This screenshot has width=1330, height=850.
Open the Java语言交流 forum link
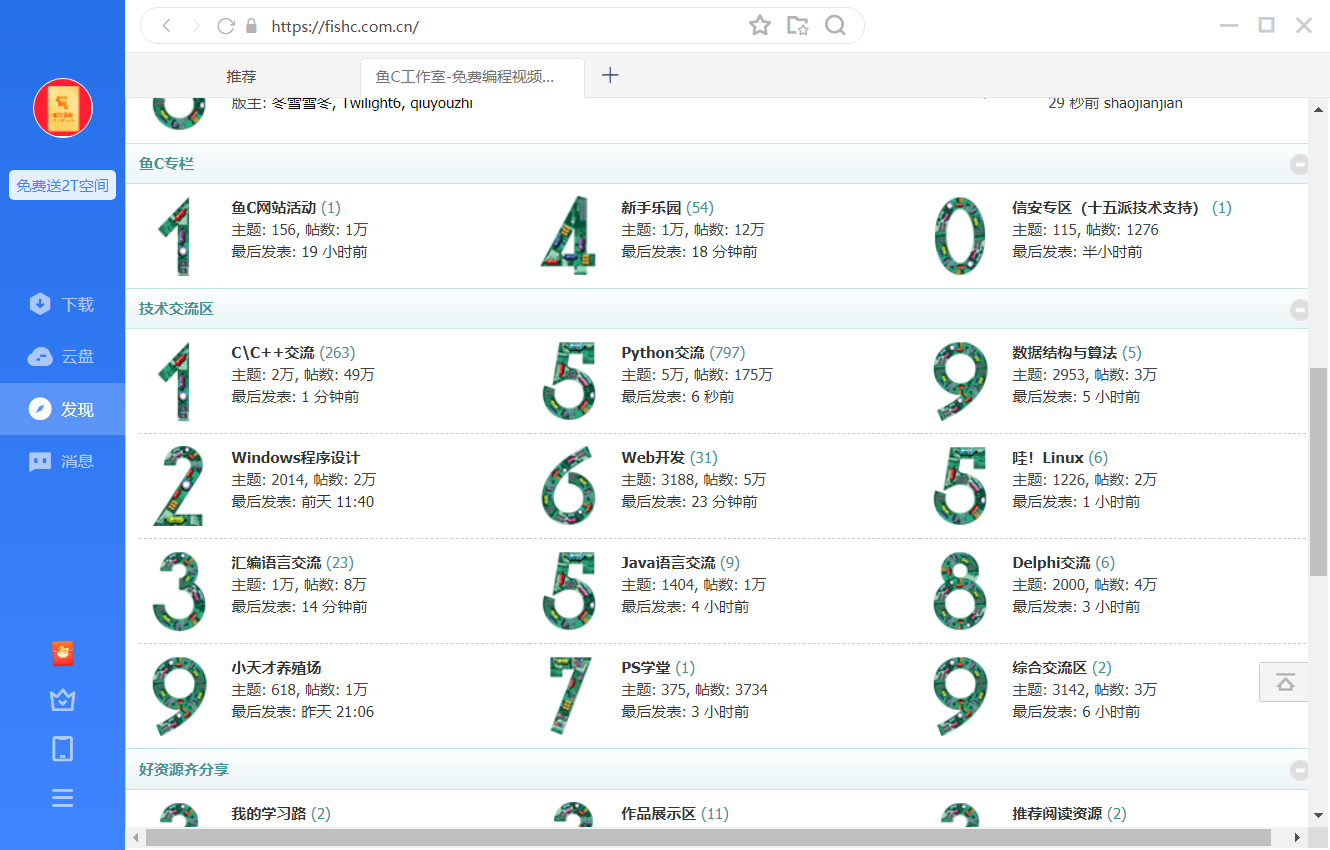(668, 563)
